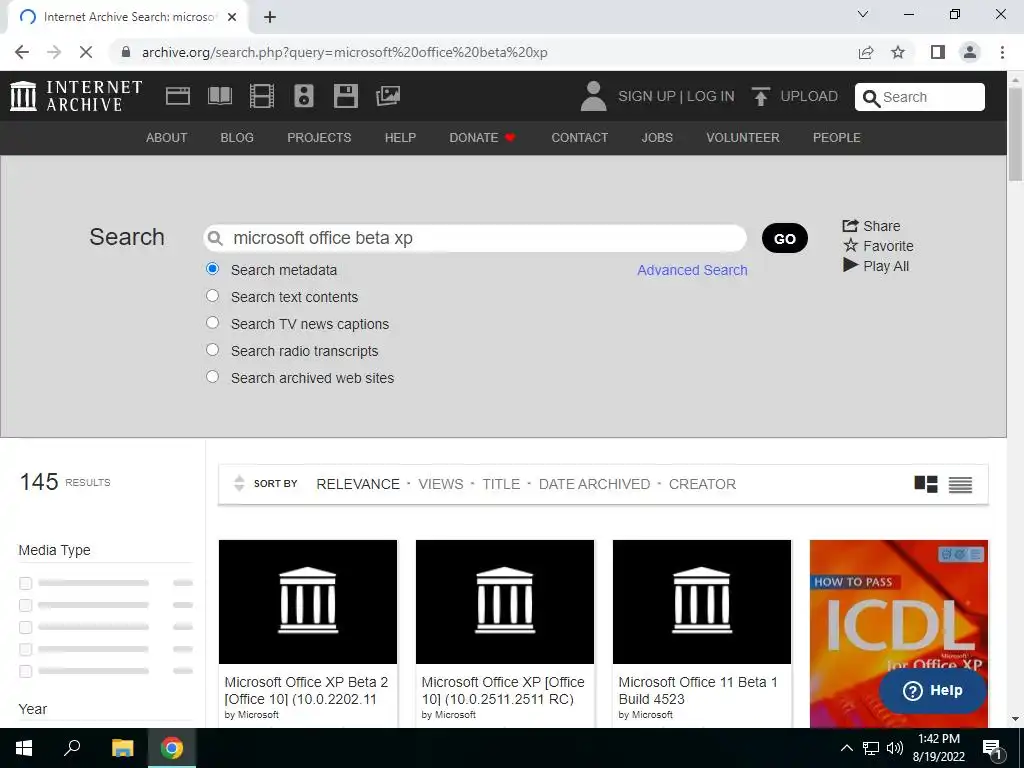Open the CONTACT nav item
The height and width of the screenshot is (768, 1024).
point(579,138)
